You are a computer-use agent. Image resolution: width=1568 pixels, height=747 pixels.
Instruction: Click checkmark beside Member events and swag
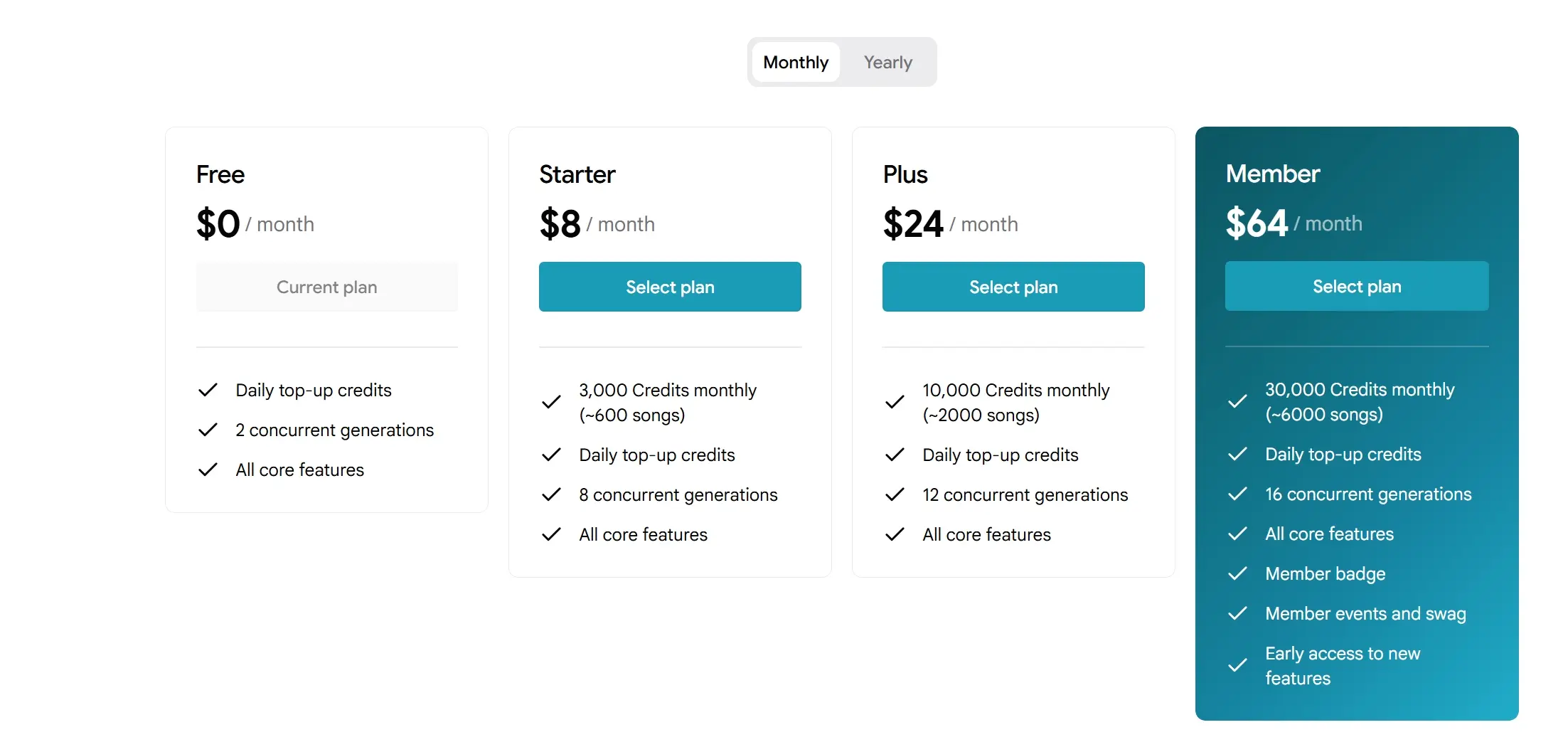(x=1237, y=613)
